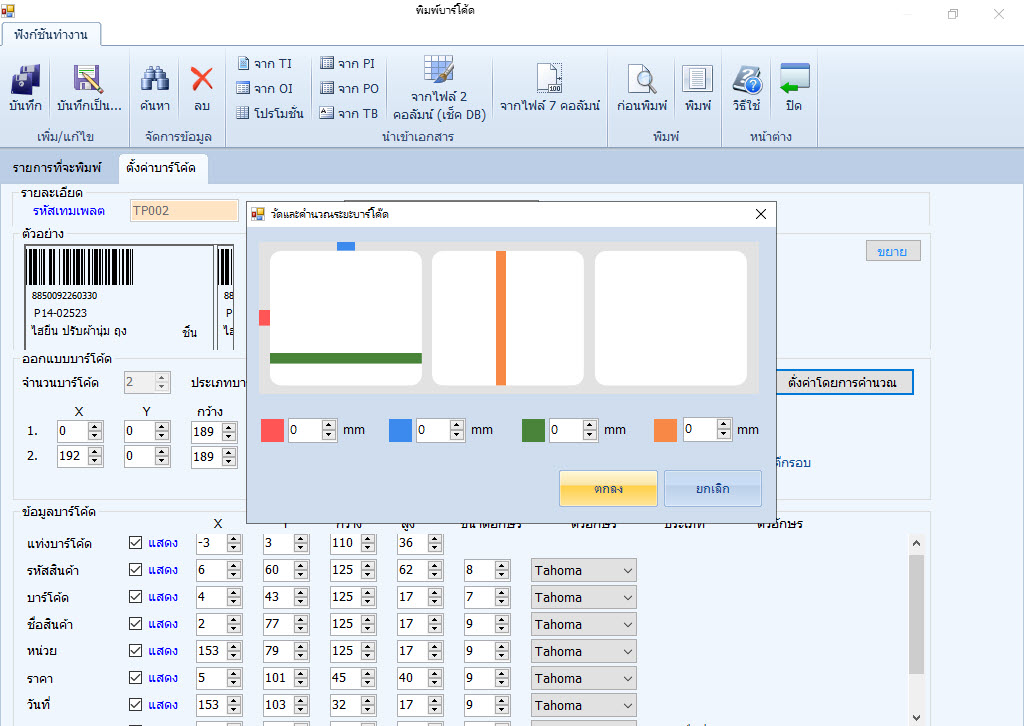Import data จาก PO
Image resolution: width=1024 pixels, height=726 pixels.
(347, 89)
